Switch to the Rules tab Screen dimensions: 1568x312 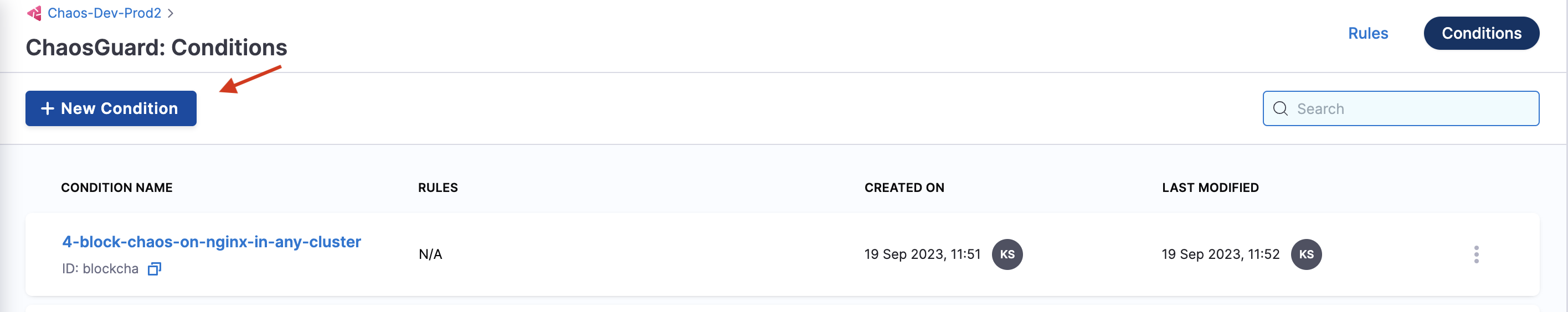click(x=1367, y=33)
